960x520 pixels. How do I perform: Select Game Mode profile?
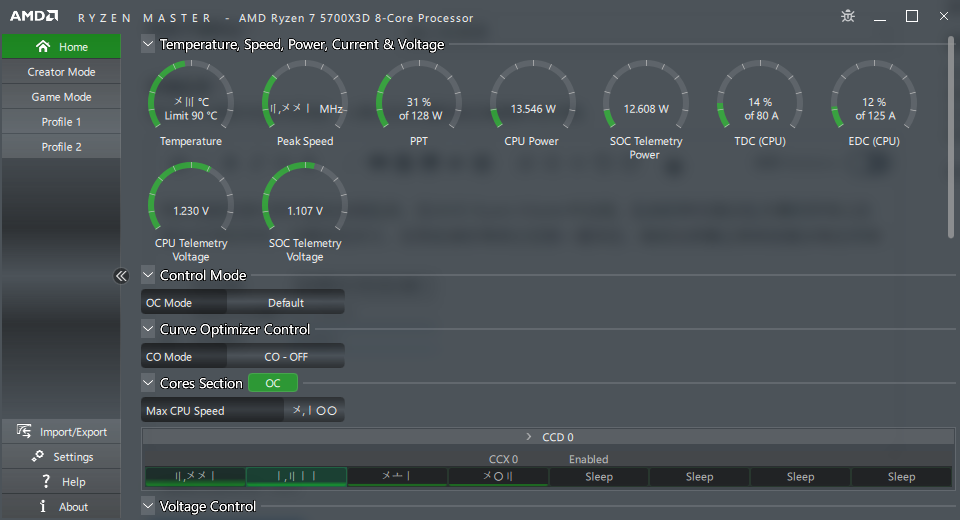point(61,97)
